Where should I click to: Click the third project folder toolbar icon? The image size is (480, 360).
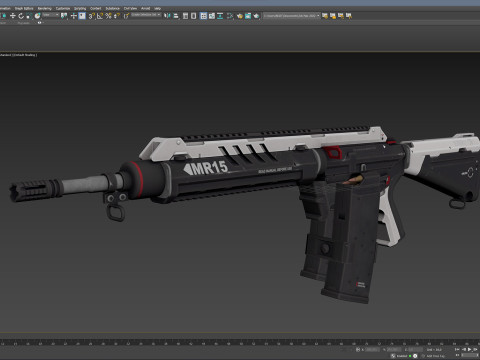click(x=341, y=16)
